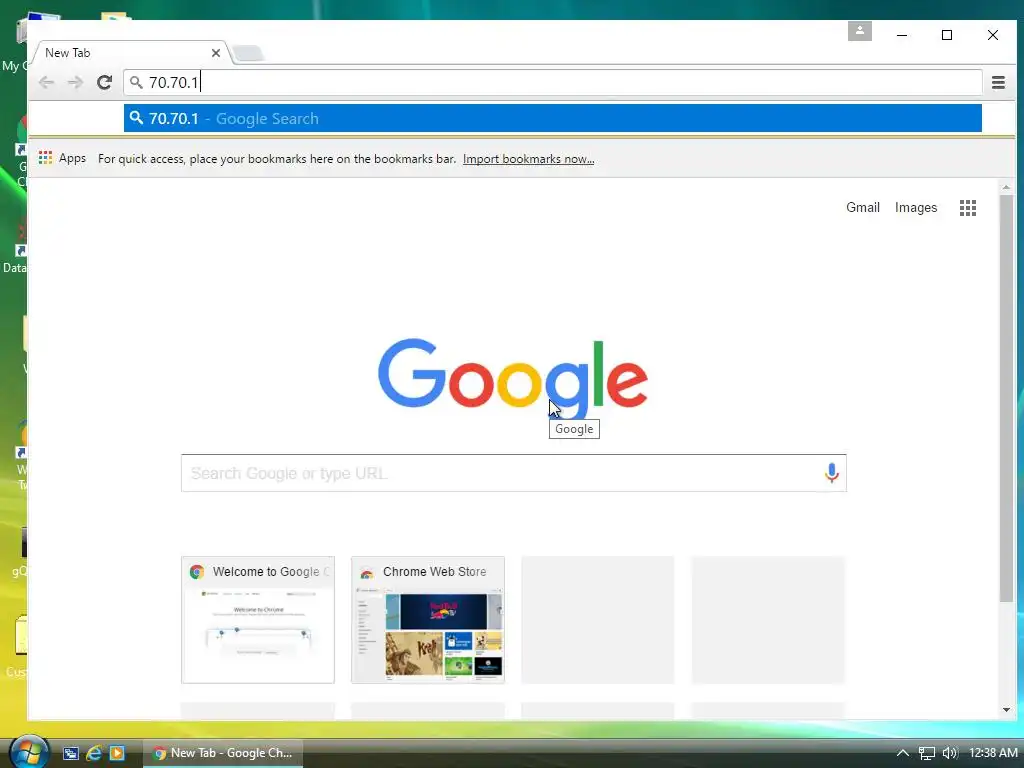Open a new tab with the tab button

click(249, 53)
